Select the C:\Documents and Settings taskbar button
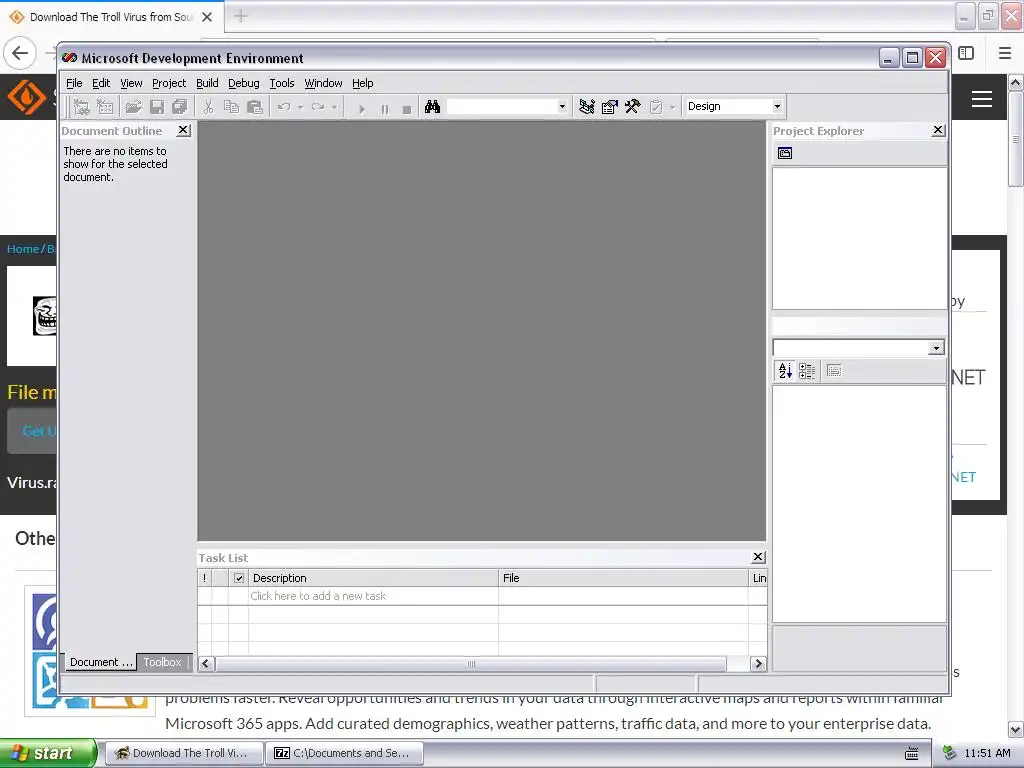The height and width of the screenshot is (768, 1024). [x=344, y=754]
